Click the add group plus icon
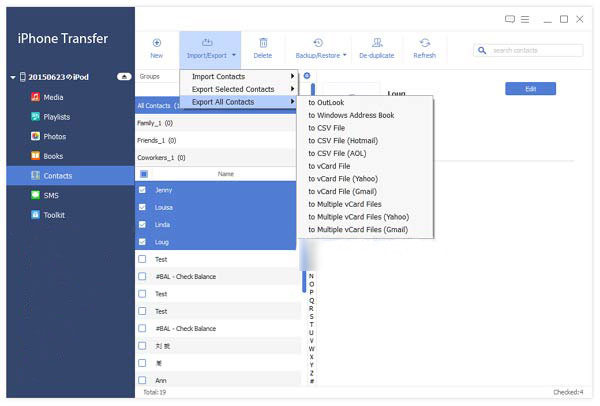The height and width of the screenshot is (406, 600). (x=307, y=76)
